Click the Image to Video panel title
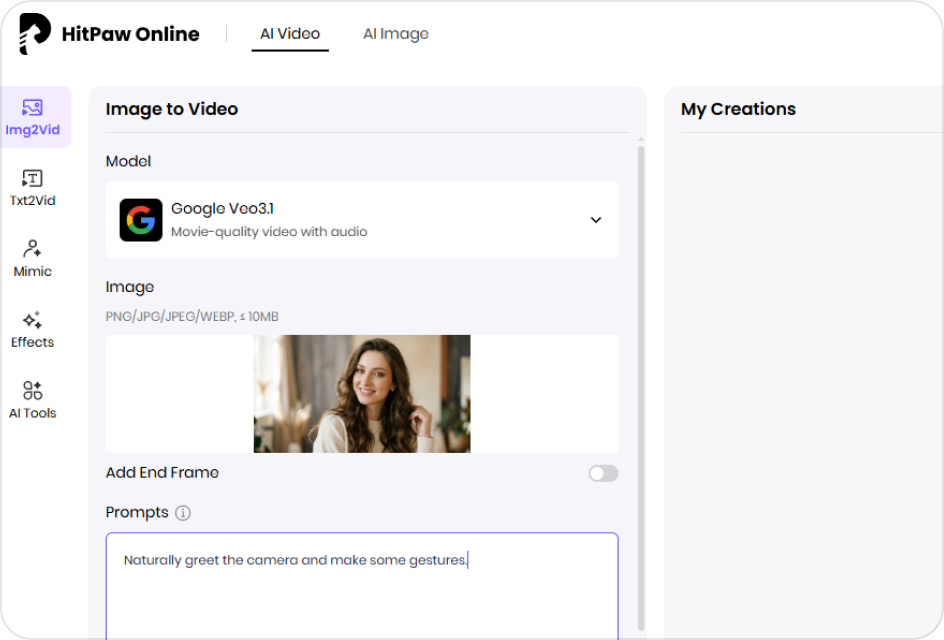Image resolution: width=944 pixels, height=640 pixels. tap(172, 109)
